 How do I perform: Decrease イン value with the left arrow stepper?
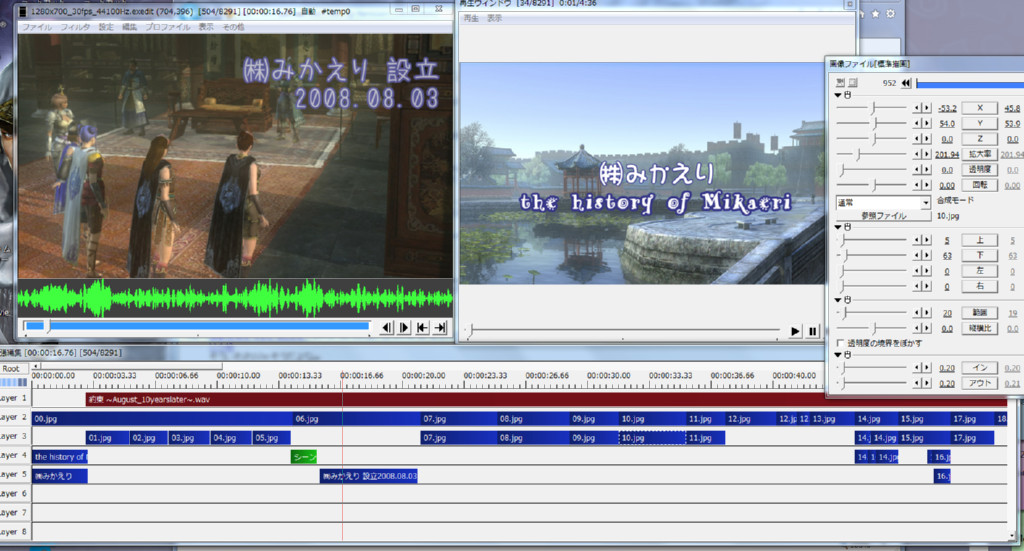(x=918, y=368)
